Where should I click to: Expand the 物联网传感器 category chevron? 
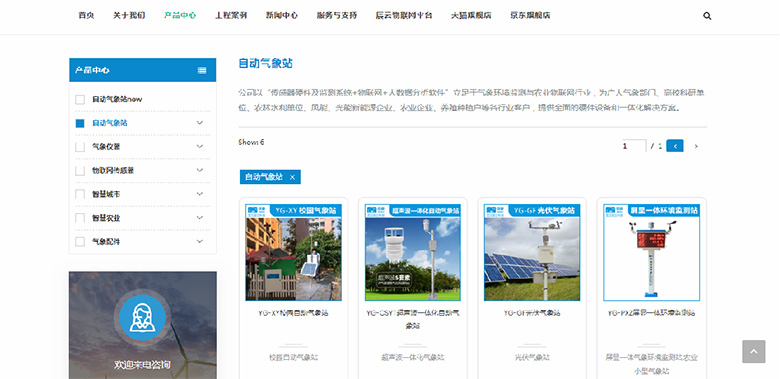(200, 170)
